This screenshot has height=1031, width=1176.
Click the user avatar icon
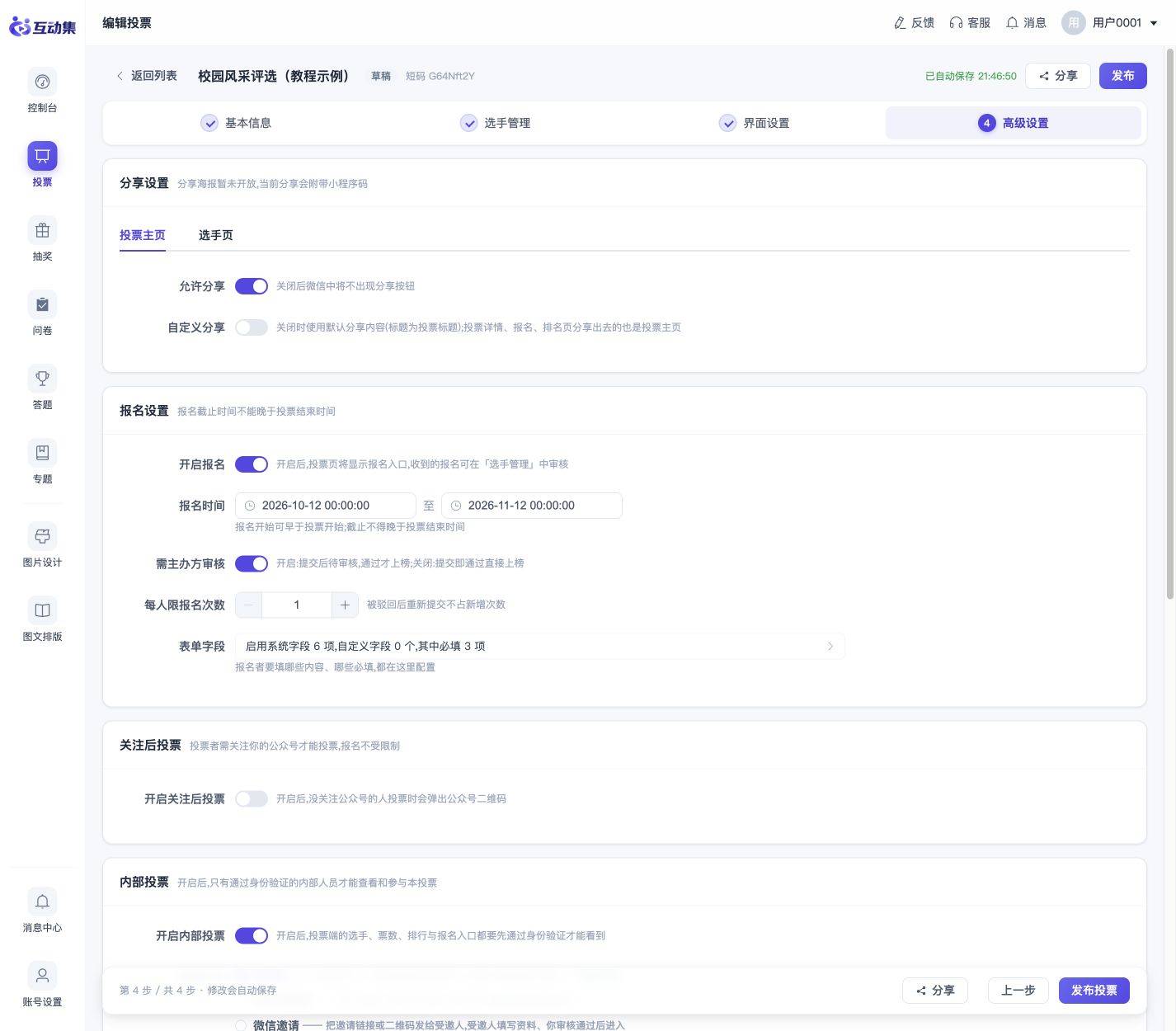click(x=1073, y=23)
